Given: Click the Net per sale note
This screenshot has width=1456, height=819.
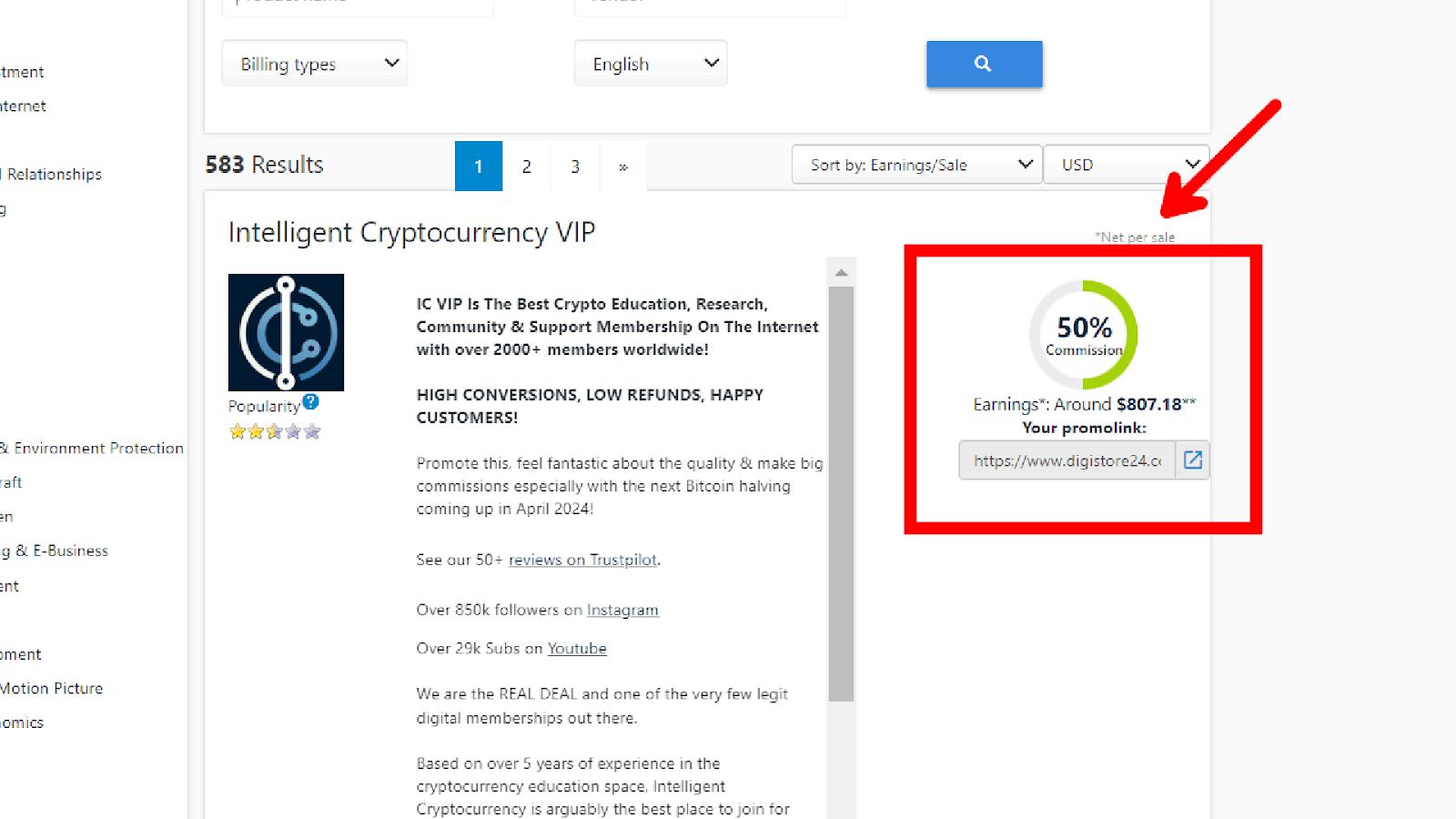Looking at the screenshot, I should pos(1135,237).
